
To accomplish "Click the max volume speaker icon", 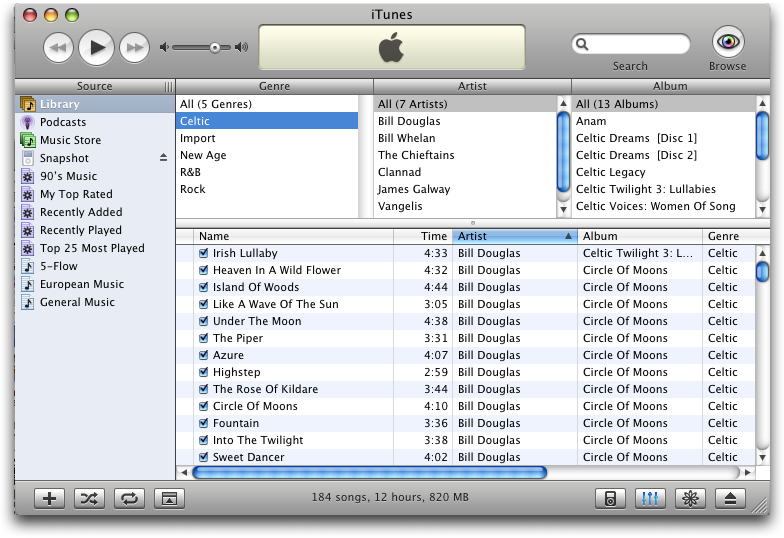I will 242,48.
